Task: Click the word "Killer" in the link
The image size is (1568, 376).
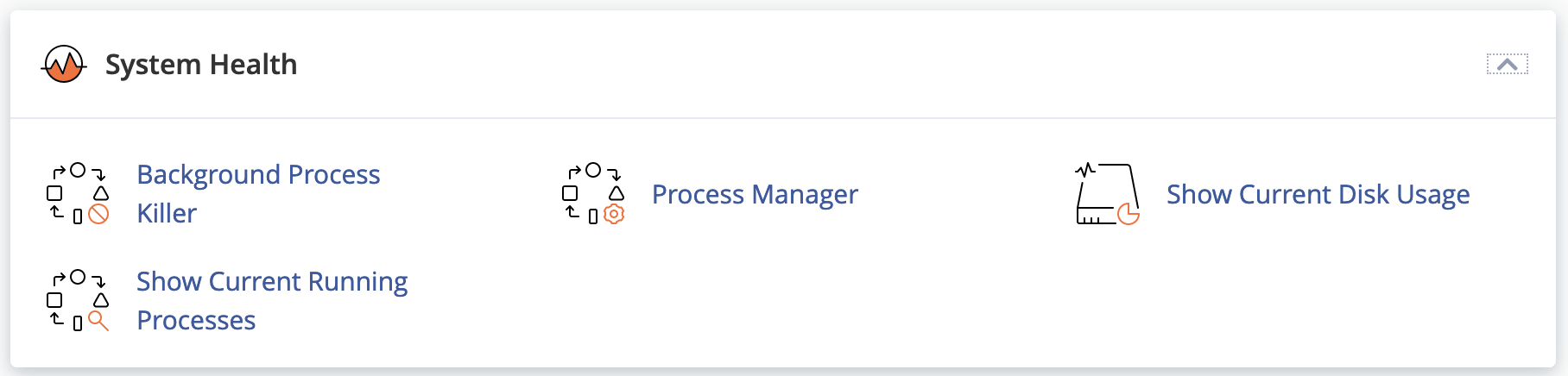Action: 167,214
